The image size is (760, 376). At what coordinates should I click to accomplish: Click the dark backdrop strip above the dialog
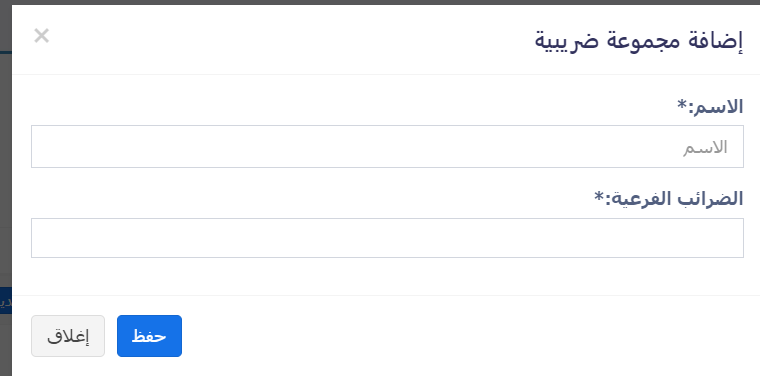click(x=380, y=2)
